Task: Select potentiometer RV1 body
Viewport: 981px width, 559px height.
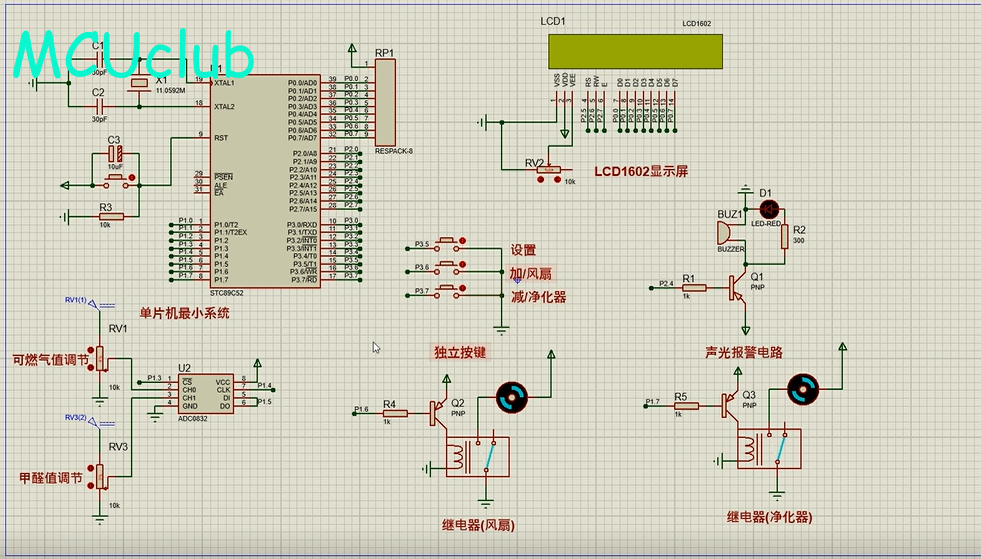Action: pyautogui.click(x=99, y=359)
